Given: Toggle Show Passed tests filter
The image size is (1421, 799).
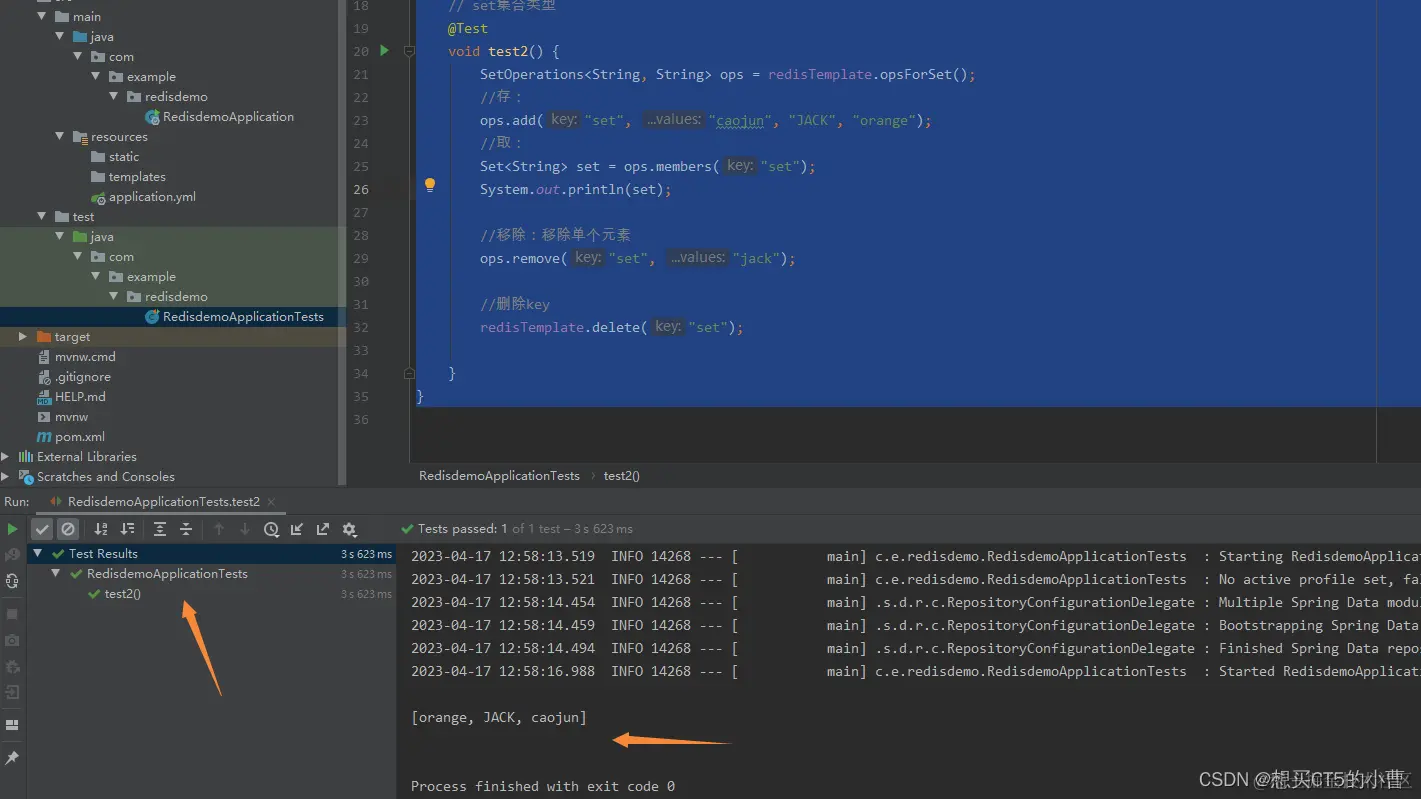Looking at the screenshot, I should [x=42, y=529].
